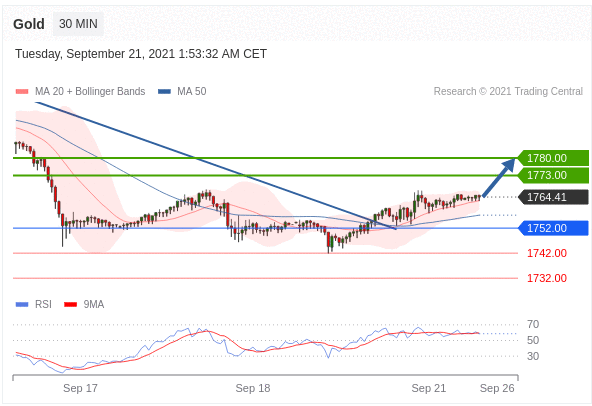The height and width of the screenshot is (406, 592).
Task: Click the blue RSI legend swatch
Action: pos(22,304)
